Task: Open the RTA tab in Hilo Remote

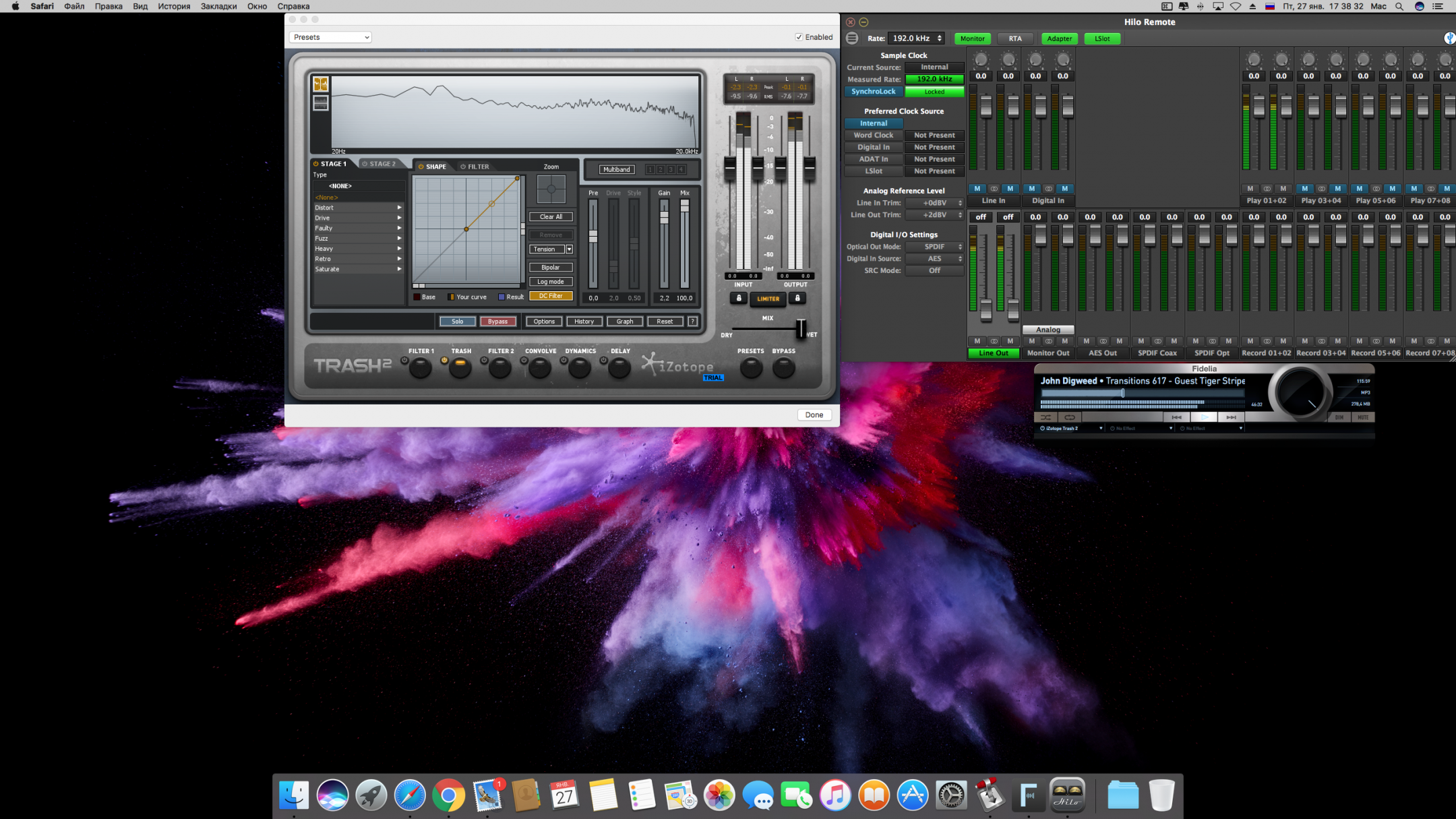Action: click(x=1015, y=38)
